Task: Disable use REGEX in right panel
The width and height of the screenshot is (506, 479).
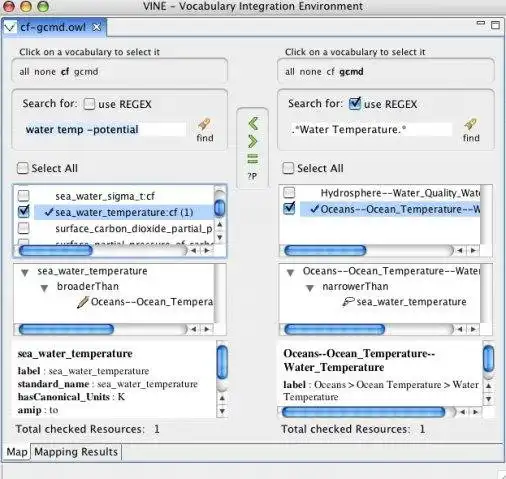Action: [x=355, y=104]
